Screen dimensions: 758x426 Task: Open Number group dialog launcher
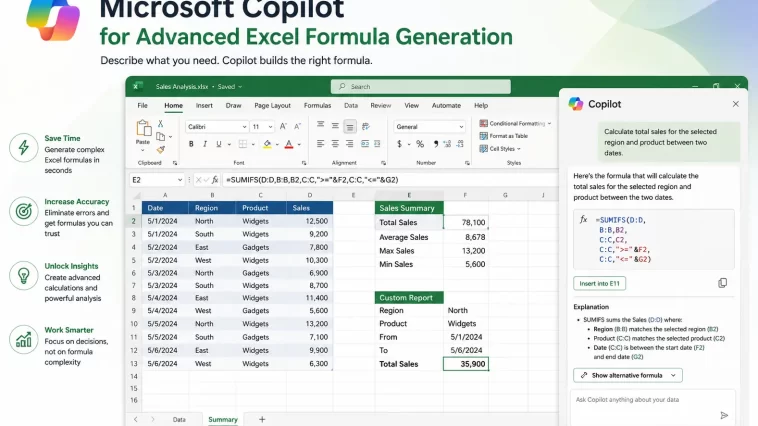467,163
